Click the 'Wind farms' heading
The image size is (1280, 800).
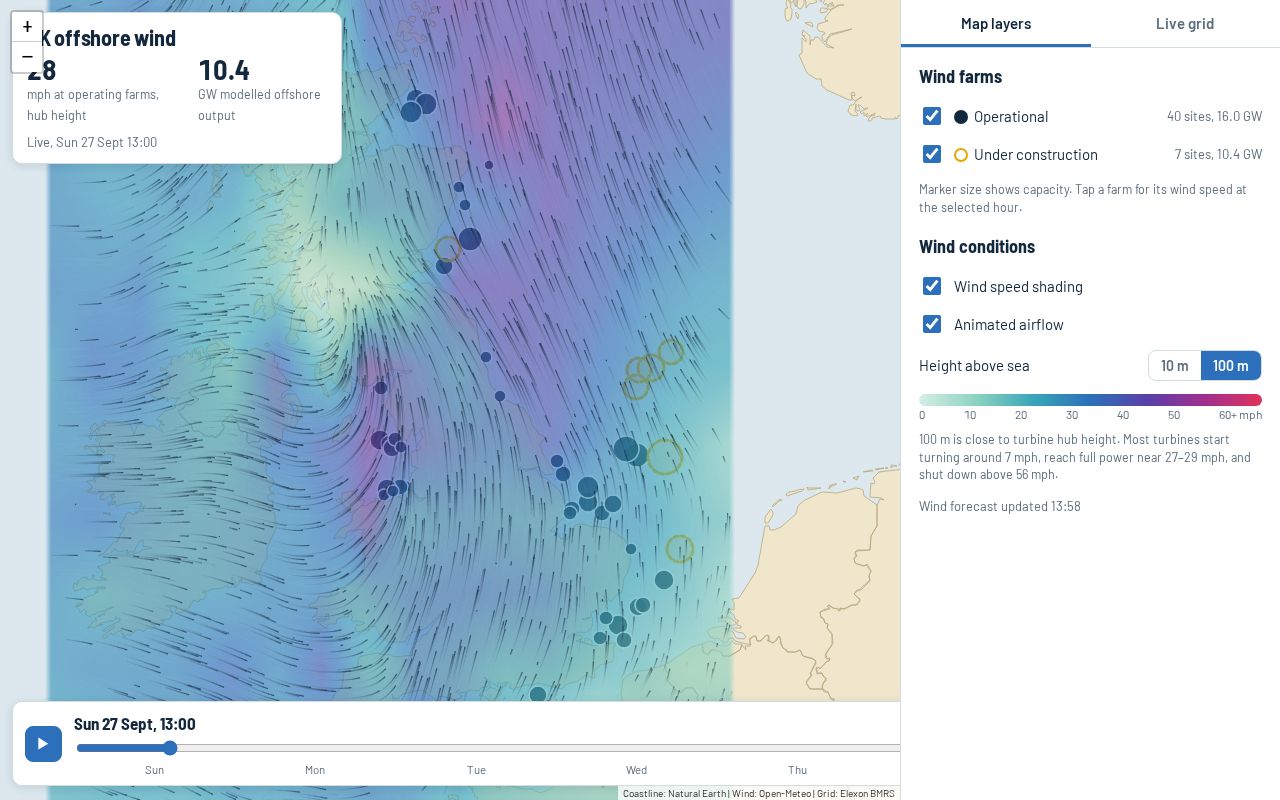tap(960, 76)
